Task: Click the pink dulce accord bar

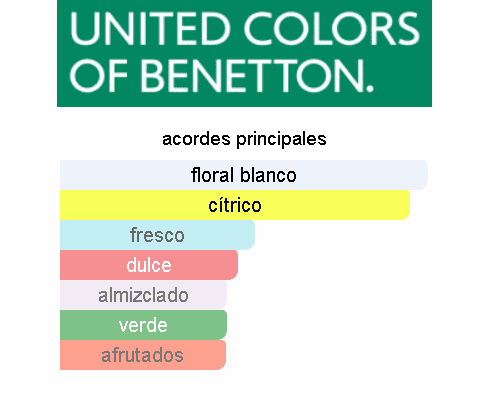Action: [149, 265]
